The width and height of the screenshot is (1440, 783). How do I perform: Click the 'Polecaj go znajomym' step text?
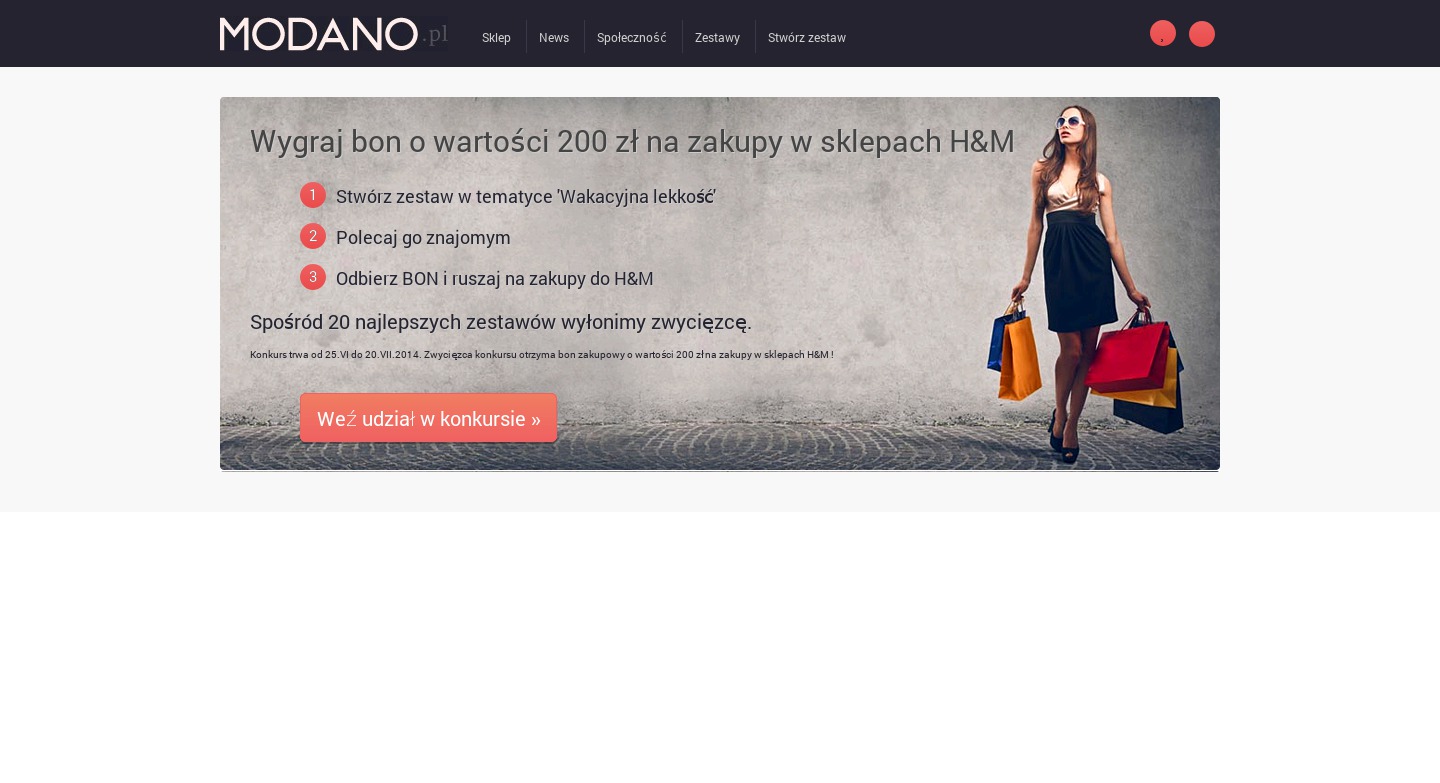pos(423,237)
